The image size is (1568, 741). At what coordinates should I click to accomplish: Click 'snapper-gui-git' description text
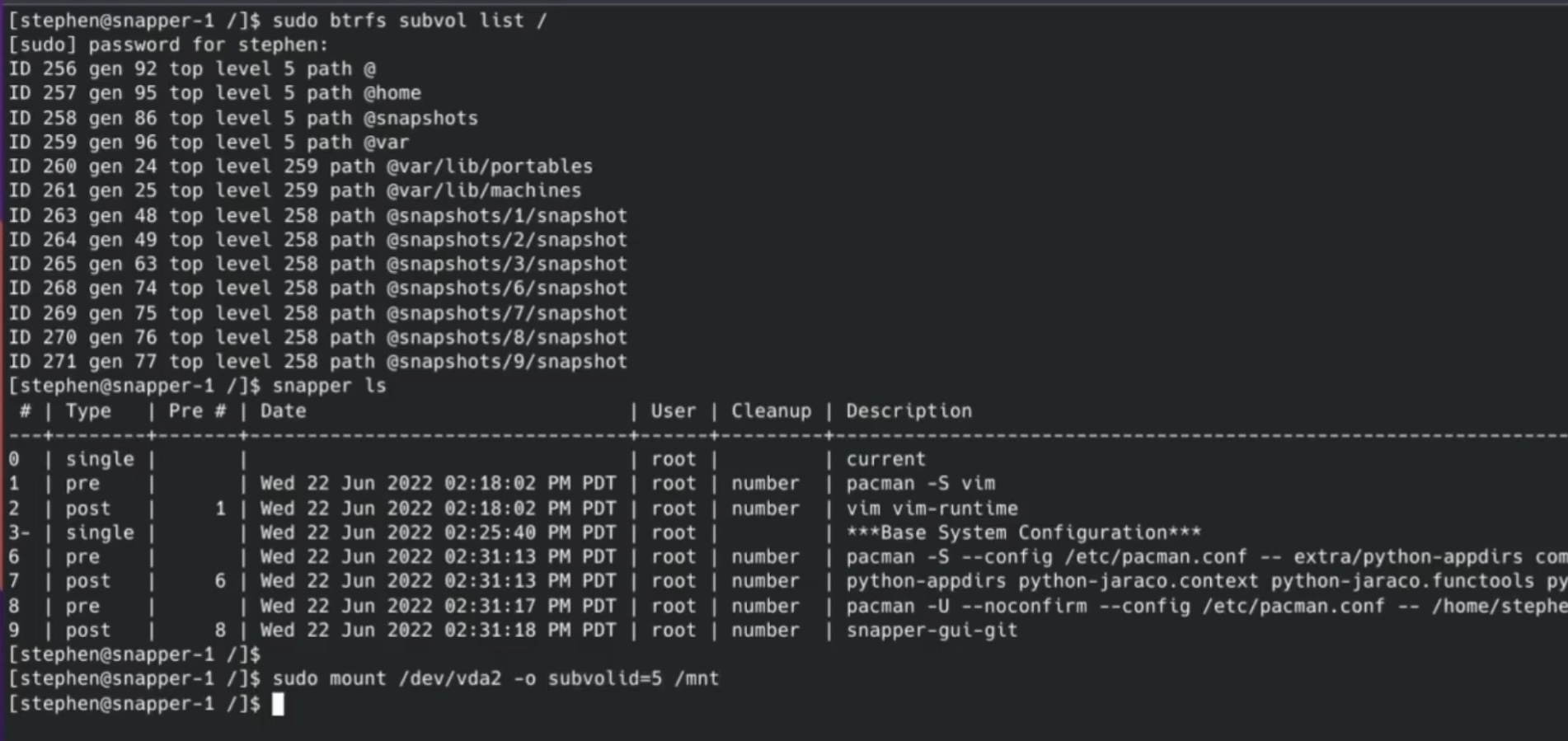932,631
